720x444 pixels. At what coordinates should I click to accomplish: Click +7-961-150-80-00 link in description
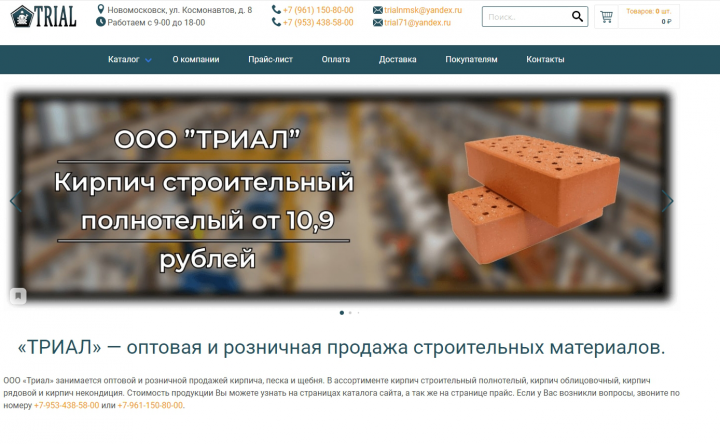150,405
